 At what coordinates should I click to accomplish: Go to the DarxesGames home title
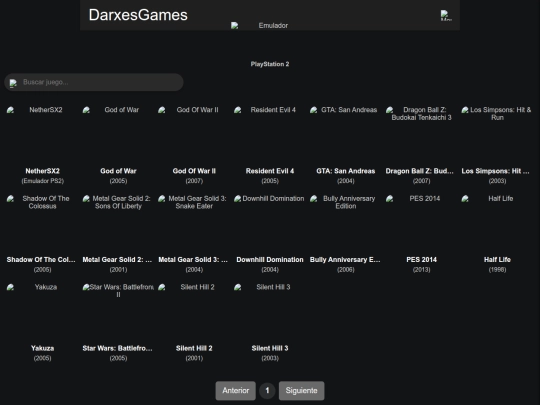click(x=138, y=15)
